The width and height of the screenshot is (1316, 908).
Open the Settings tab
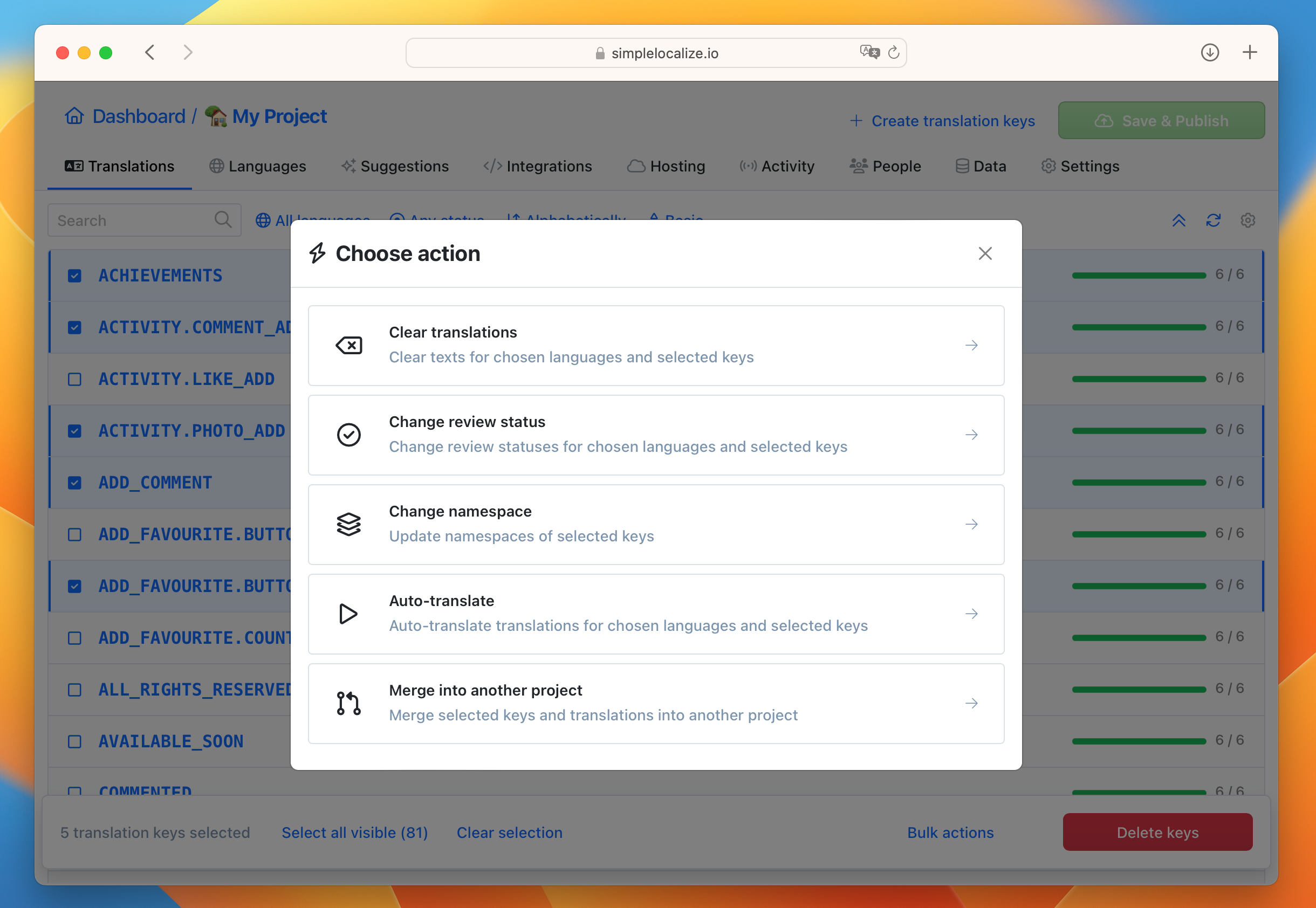pyautogui.click(x=1089, y=166)
